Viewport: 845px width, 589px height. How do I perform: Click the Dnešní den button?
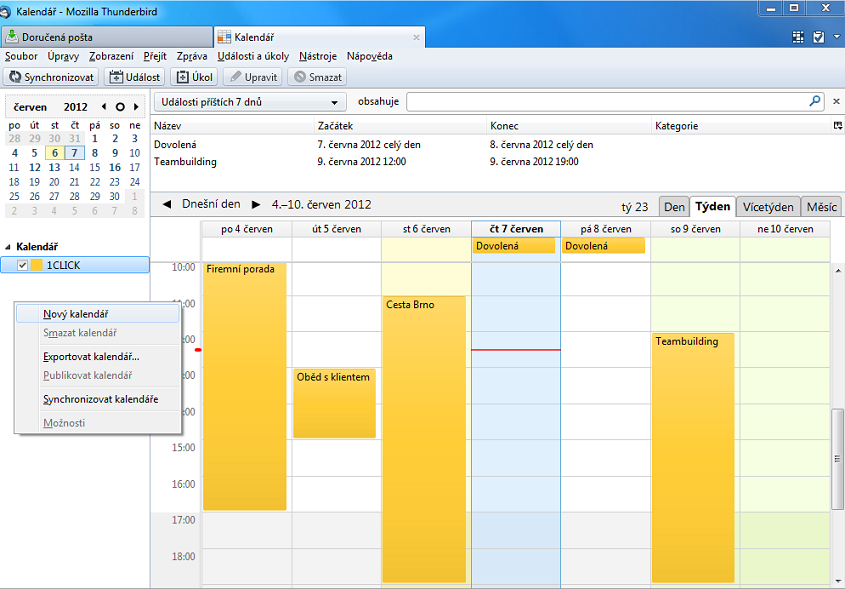(211, 204)
